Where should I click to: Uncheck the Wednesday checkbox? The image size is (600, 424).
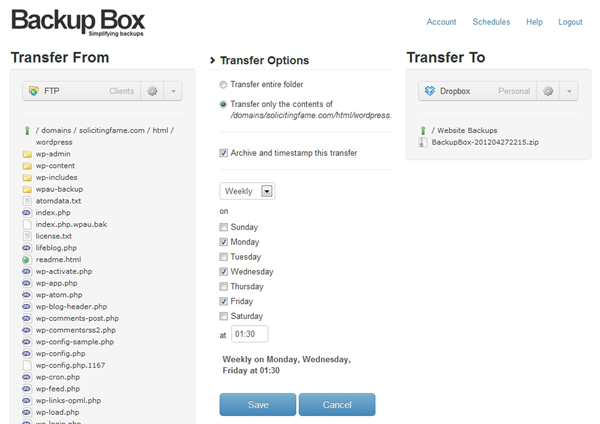[223, 272]
